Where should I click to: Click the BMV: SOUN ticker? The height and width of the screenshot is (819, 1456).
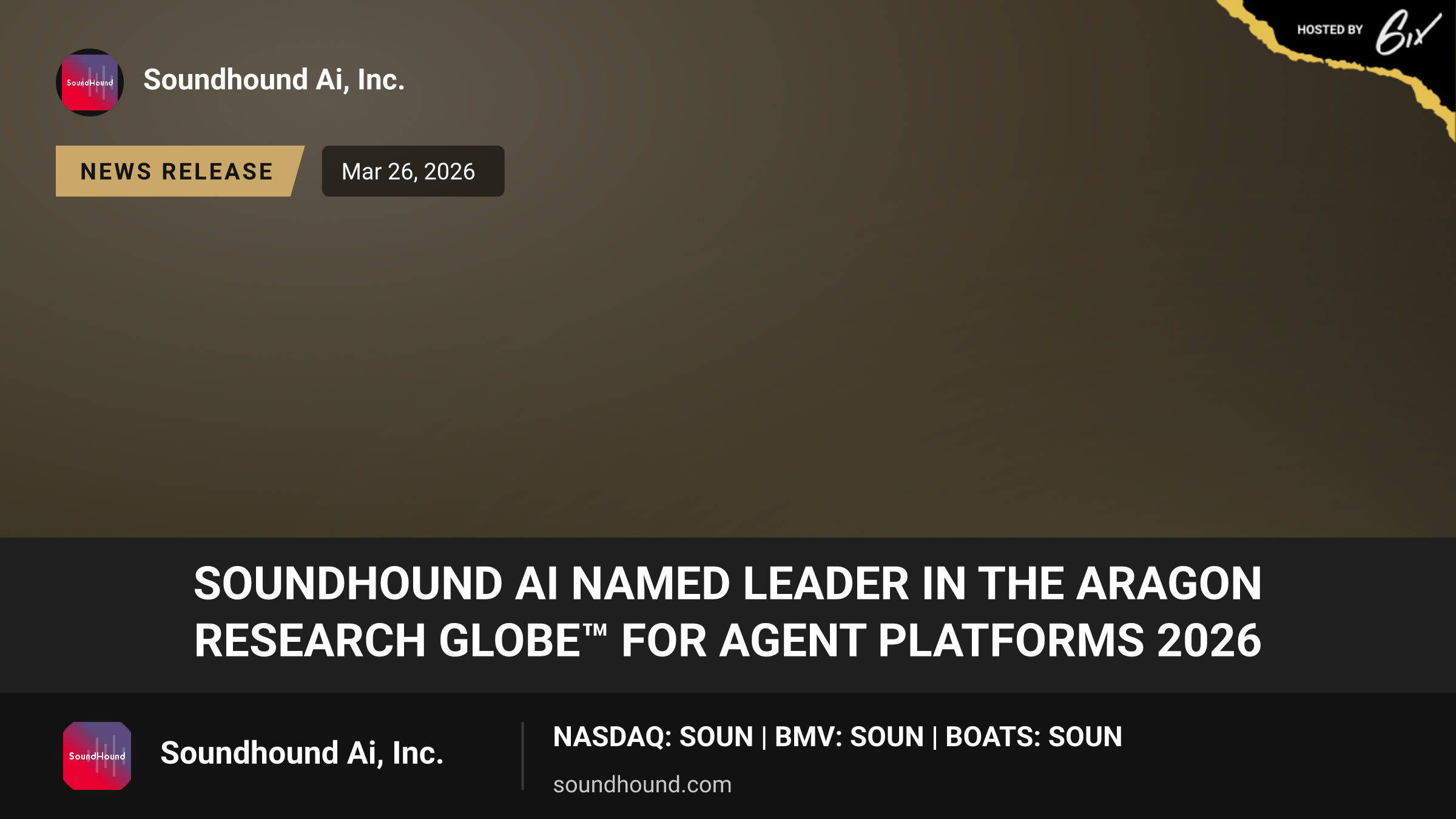(849, 737)
